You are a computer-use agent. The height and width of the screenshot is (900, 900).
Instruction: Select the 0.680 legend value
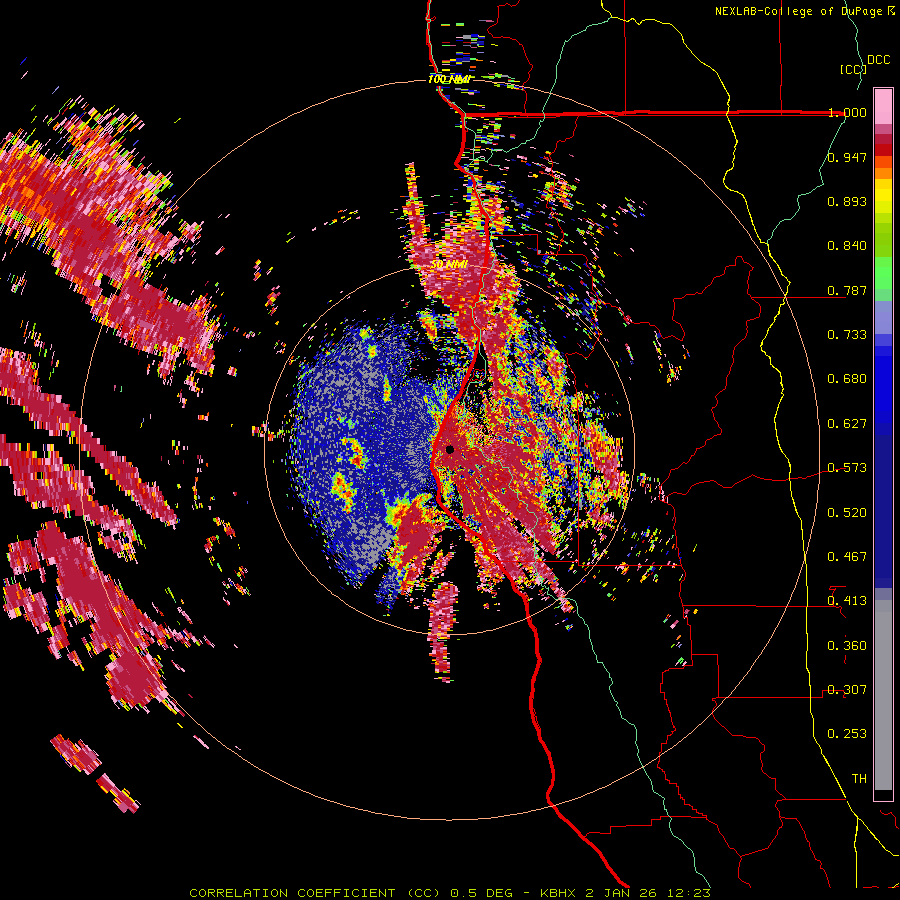tap(847, 379)
